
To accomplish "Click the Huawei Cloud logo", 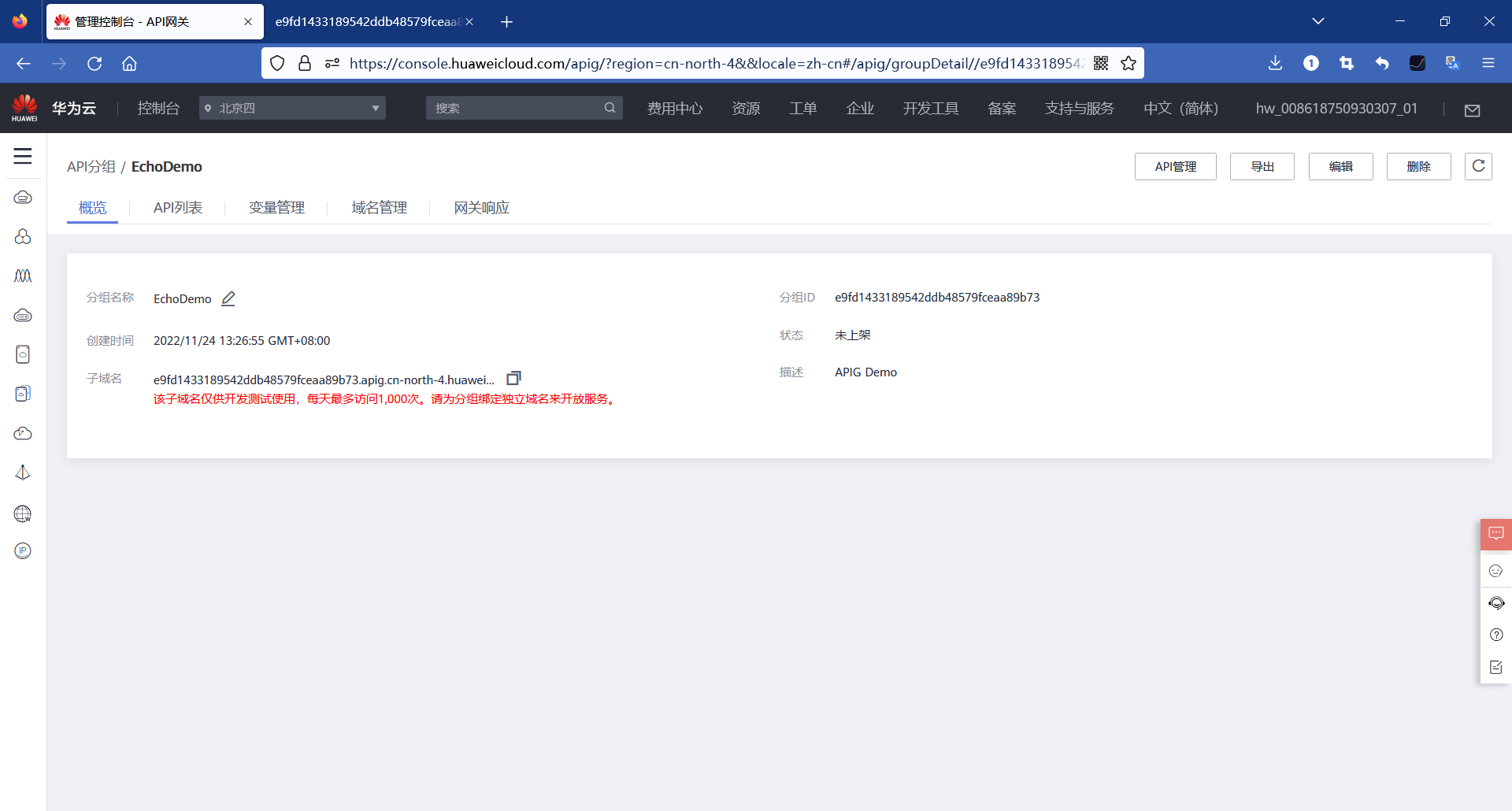I will (24, 108).
